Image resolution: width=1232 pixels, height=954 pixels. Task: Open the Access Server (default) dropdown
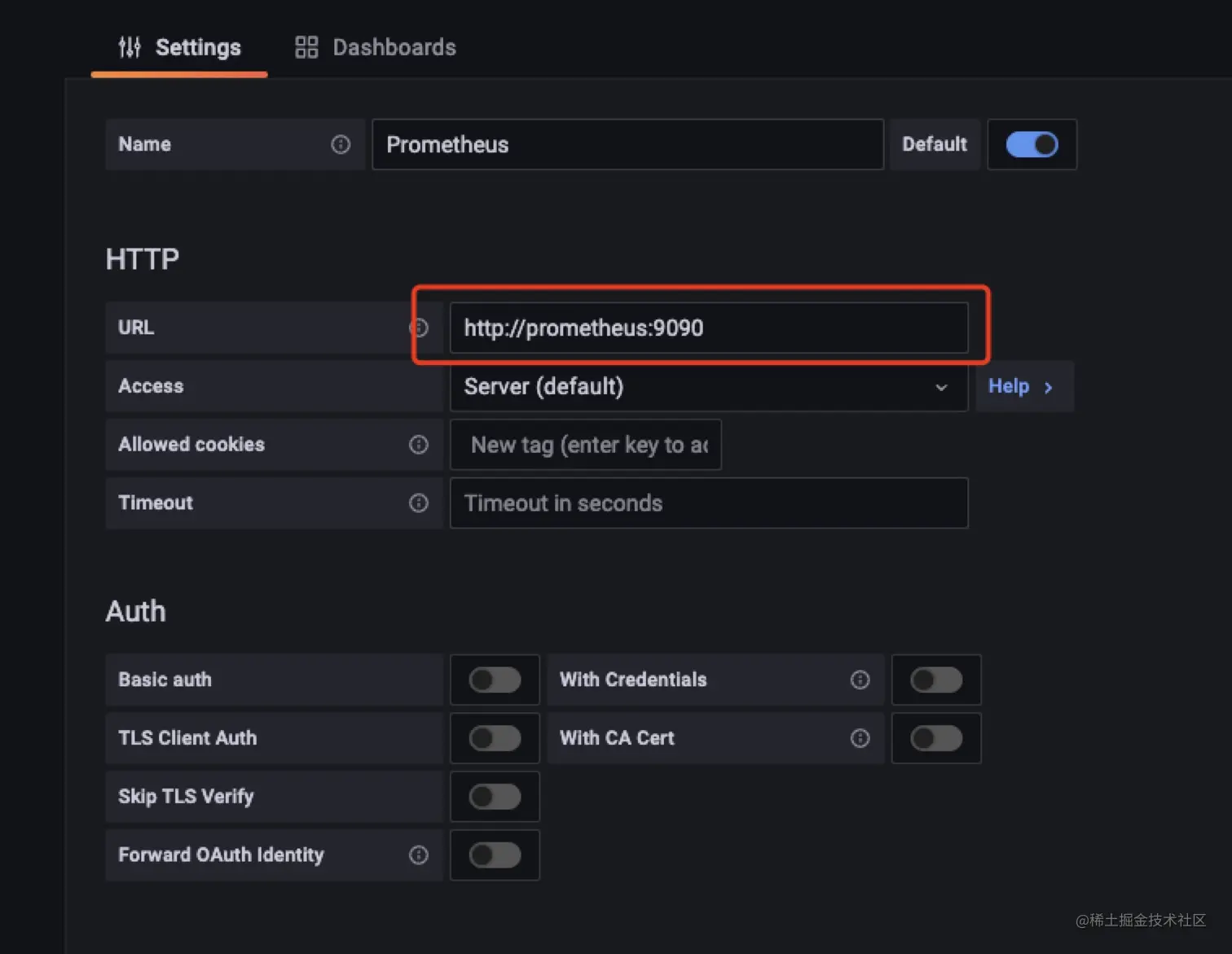coord(707,386)
